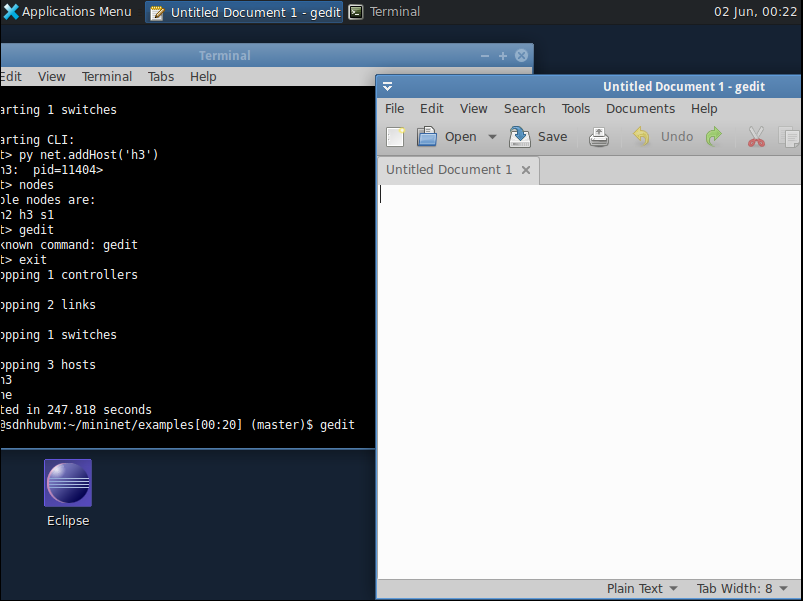Expand the Open recent files dropdown arrow
The height and width of the screenshot is (601, 803).
pyautogui.click(x=492, y=137)
